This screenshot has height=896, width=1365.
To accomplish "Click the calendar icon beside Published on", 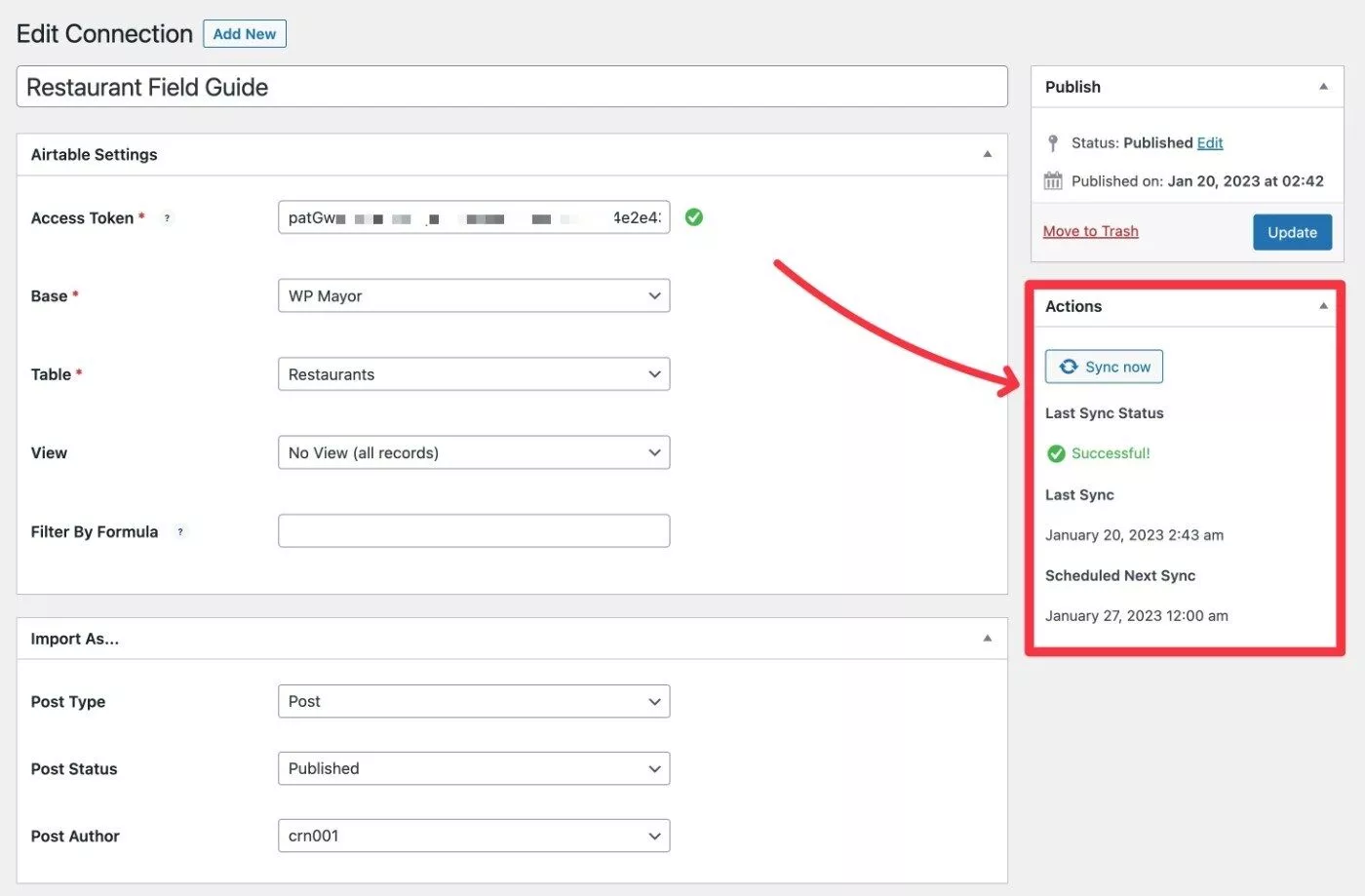I will pos(1053,181).
